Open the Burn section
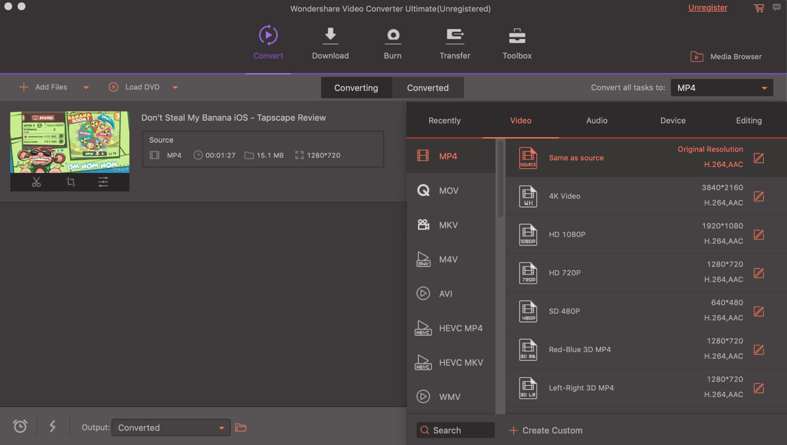This screenshot has width=787, height=445. coord(392,43)
